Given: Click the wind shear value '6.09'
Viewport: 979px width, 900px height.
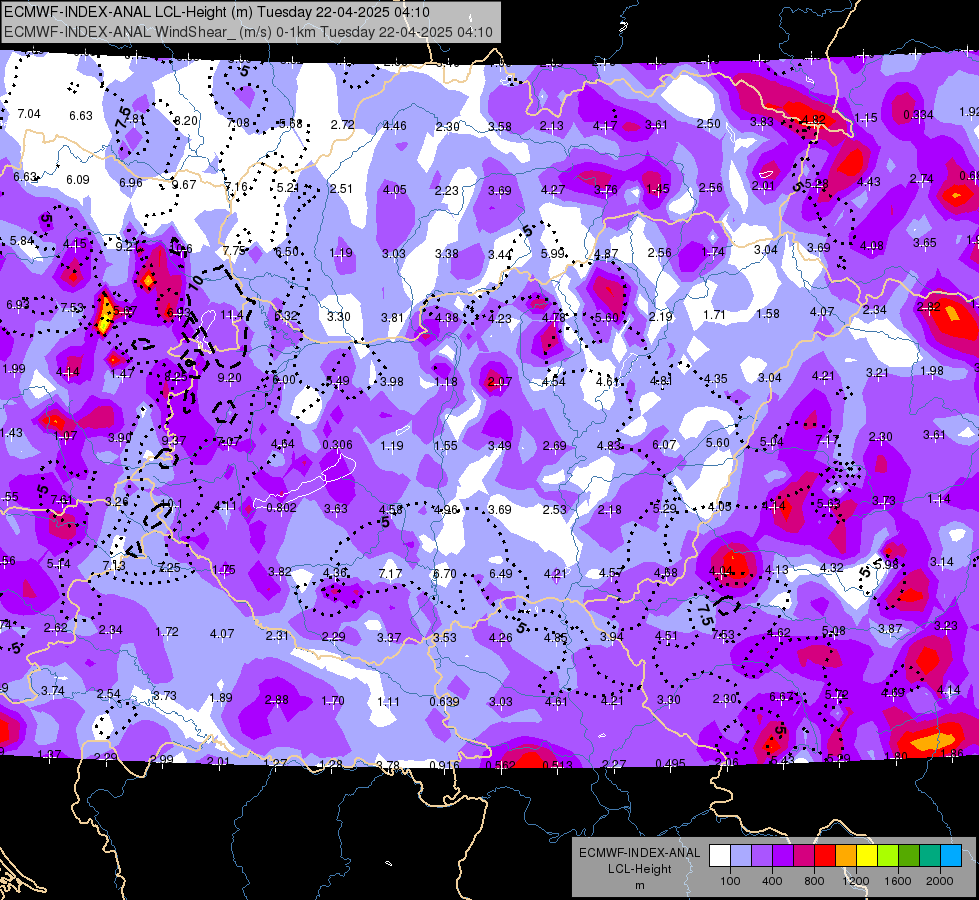Looking at the screenshot, I should 78,179.
